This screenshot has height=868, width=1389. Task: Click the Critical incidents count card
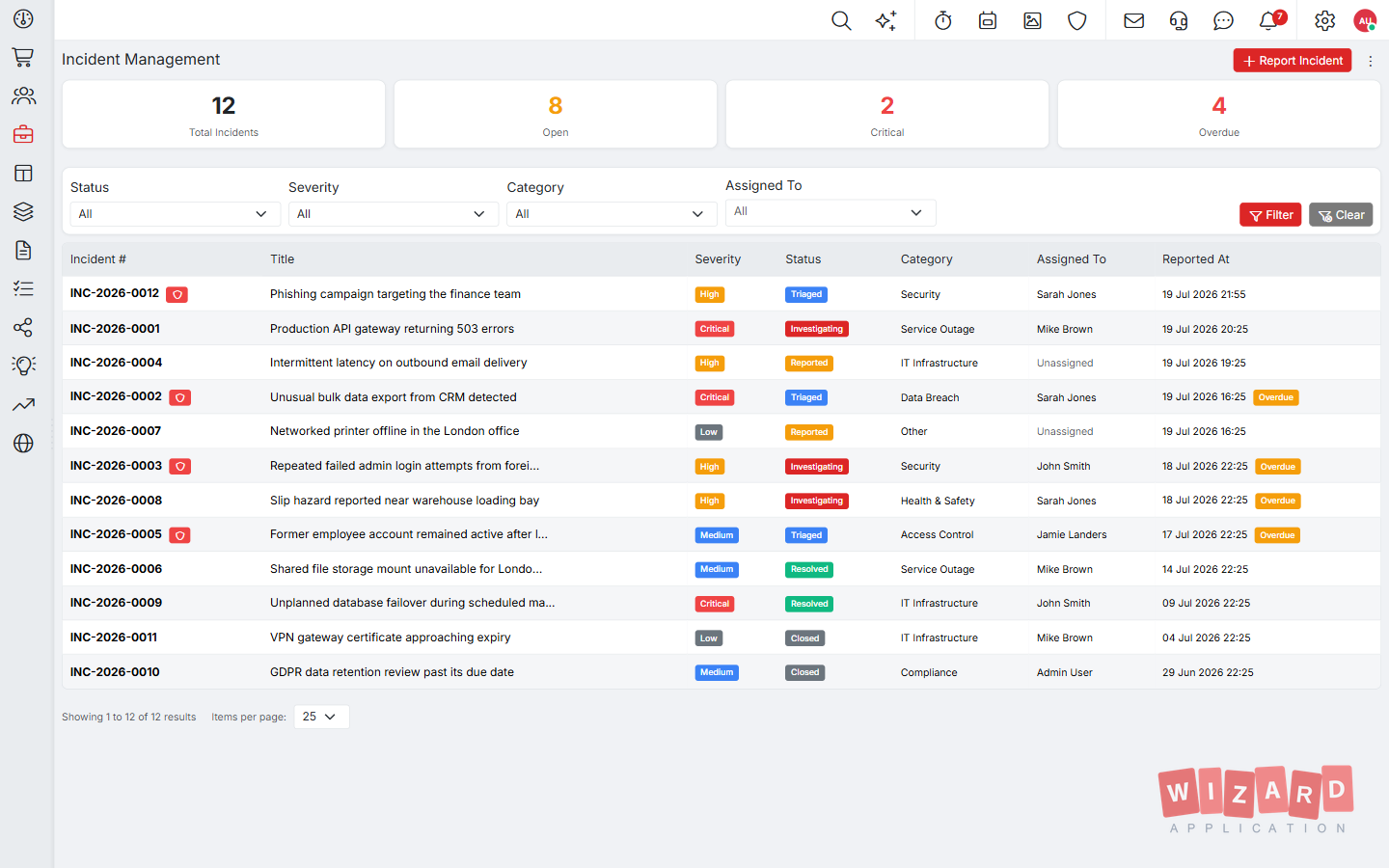pyautogui.click(x=887, y=115)
